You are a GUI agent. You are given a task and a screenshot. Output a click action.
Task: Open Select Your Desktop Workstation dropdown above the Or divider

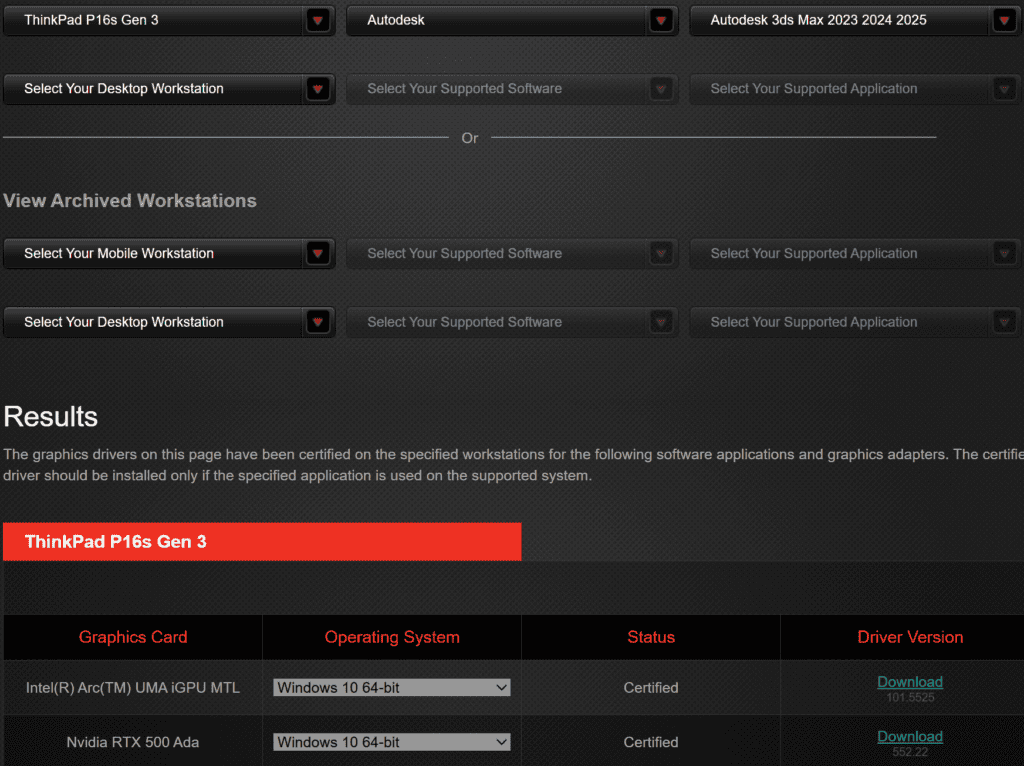click(x=169, y=89)
